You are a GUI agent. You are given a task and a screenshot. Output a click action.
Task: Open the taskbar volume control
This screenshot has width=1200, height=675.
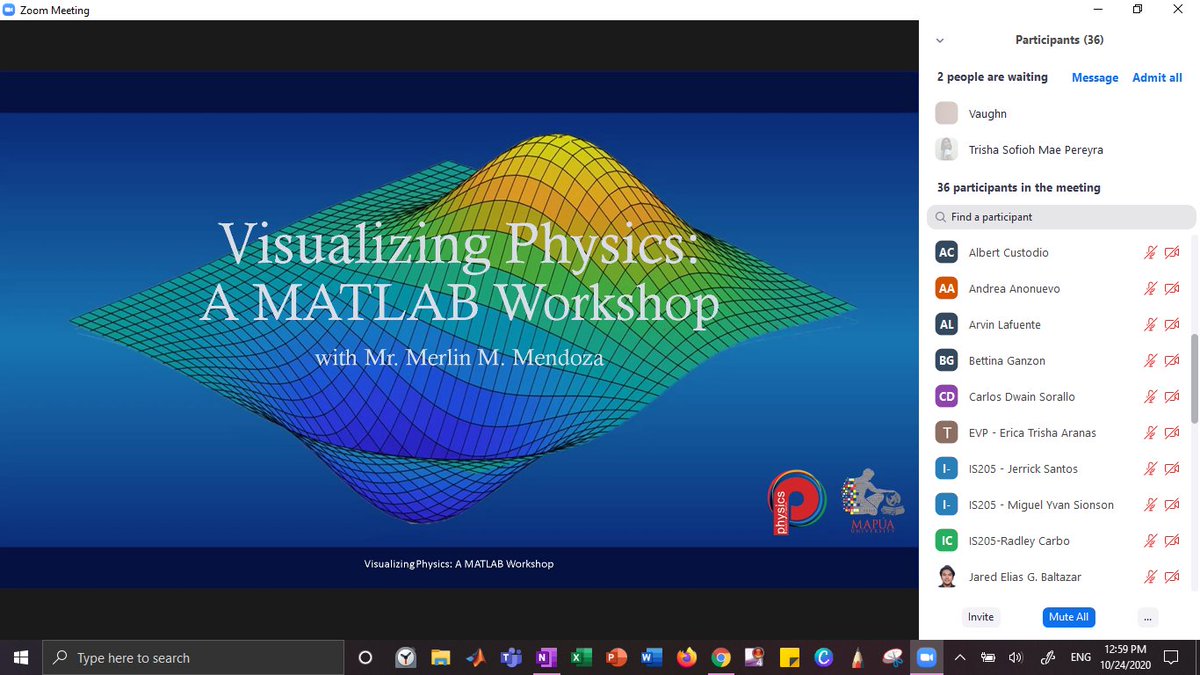click(1015, 657)
